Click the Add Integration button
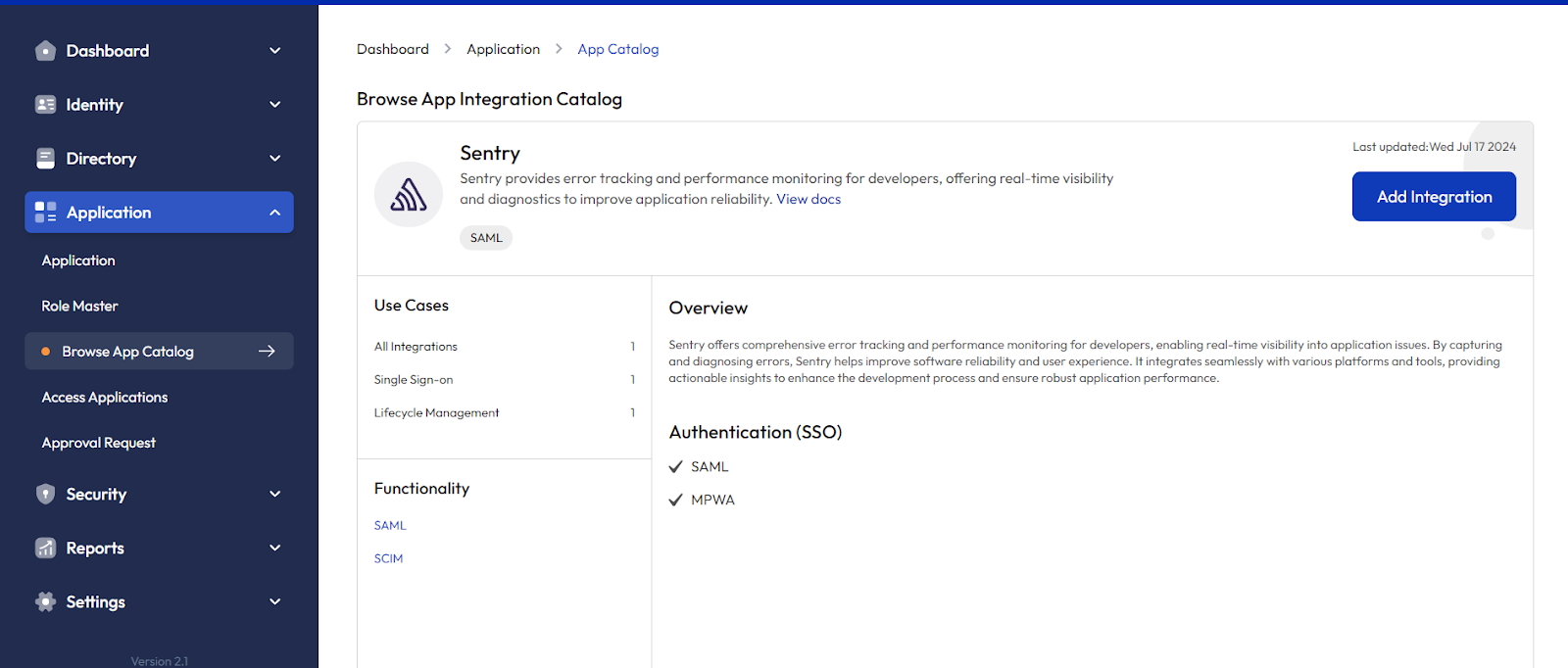 pyautogui.click(x=1434, y=197)
